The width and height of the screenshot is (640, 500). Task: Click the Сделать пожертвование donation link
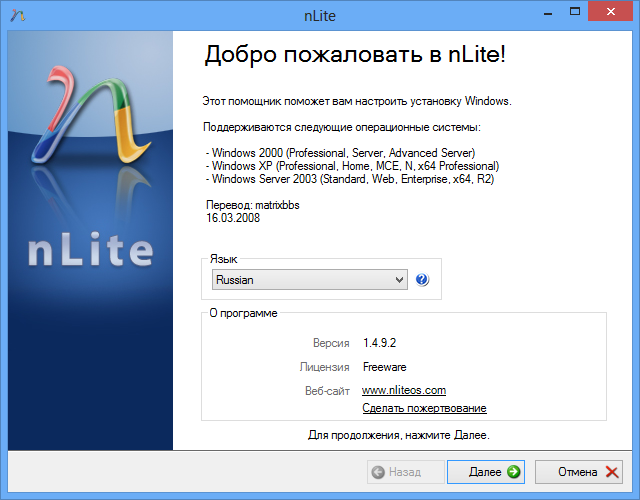[x=424, y=408]
